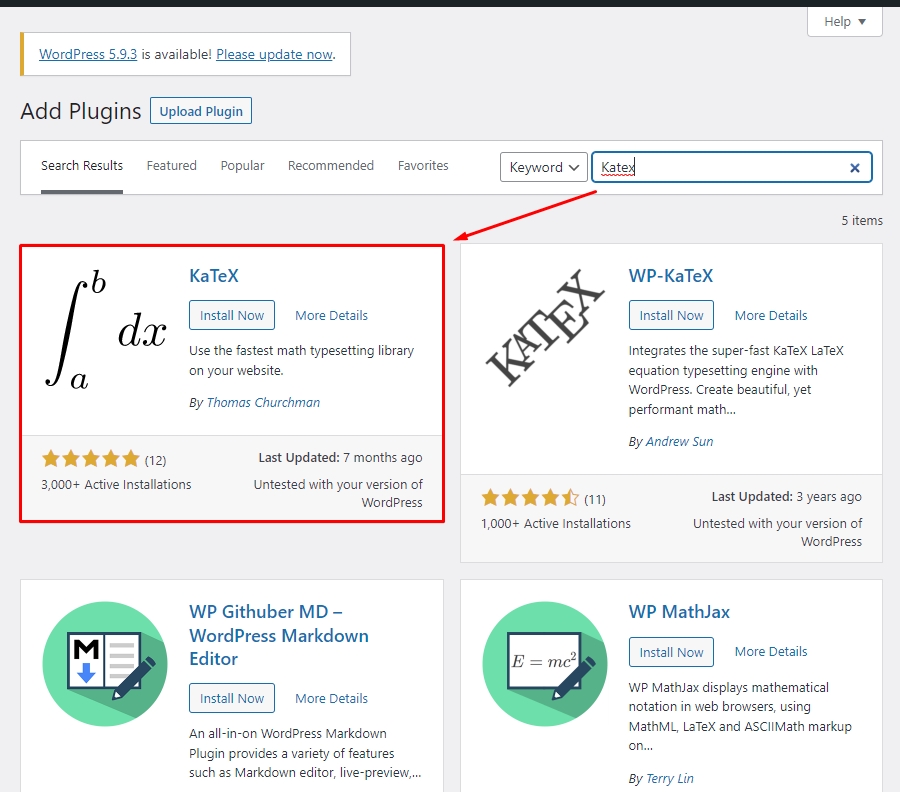The width and height of the screenshot is (900, 792).
Task: View More Details for WP Githuber MD
Action: 331,698
